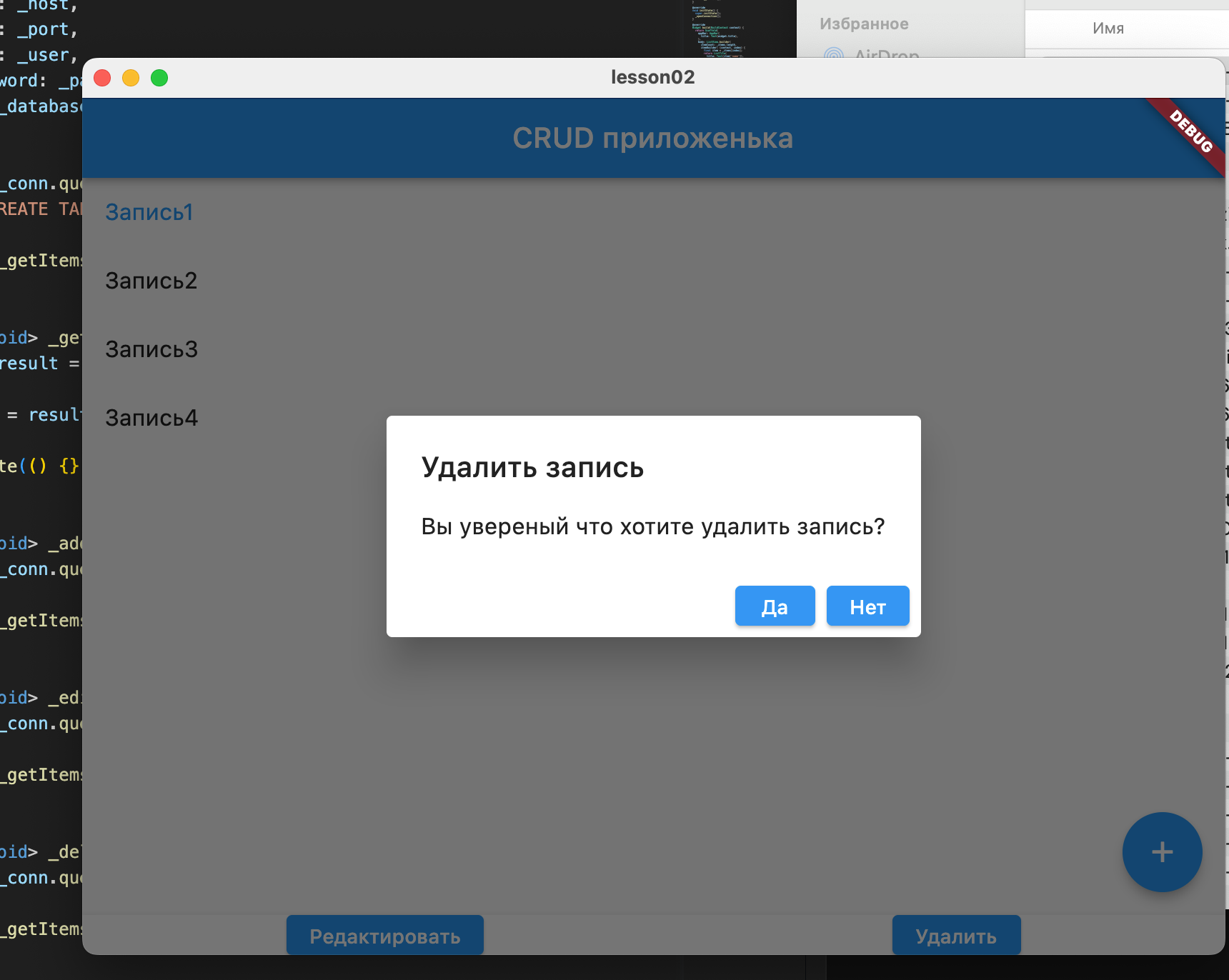Viewport: 1229px width, 980px height.
Task: Click the dialog confirmation question text
Action: [653, 527]
